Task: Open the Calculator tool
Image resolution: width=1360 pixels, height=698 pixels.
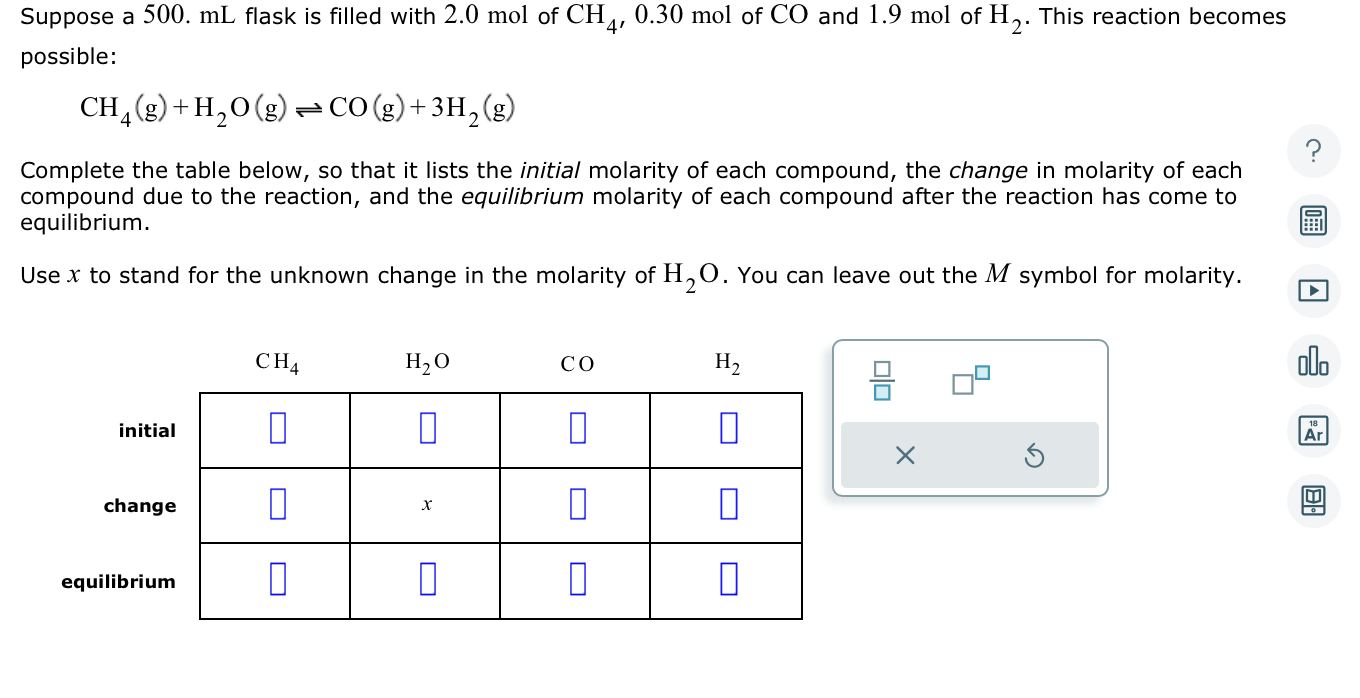Action: click(x=1313, y=221)
